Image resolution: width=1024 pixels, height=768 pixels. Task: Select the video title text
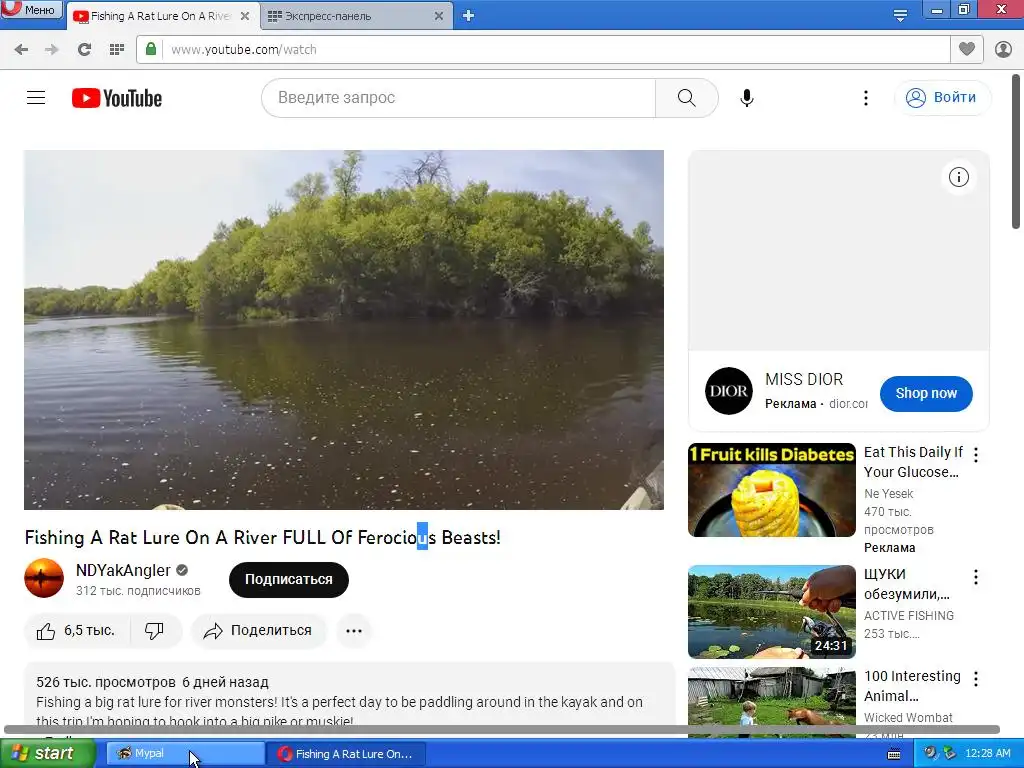[263, 537]
